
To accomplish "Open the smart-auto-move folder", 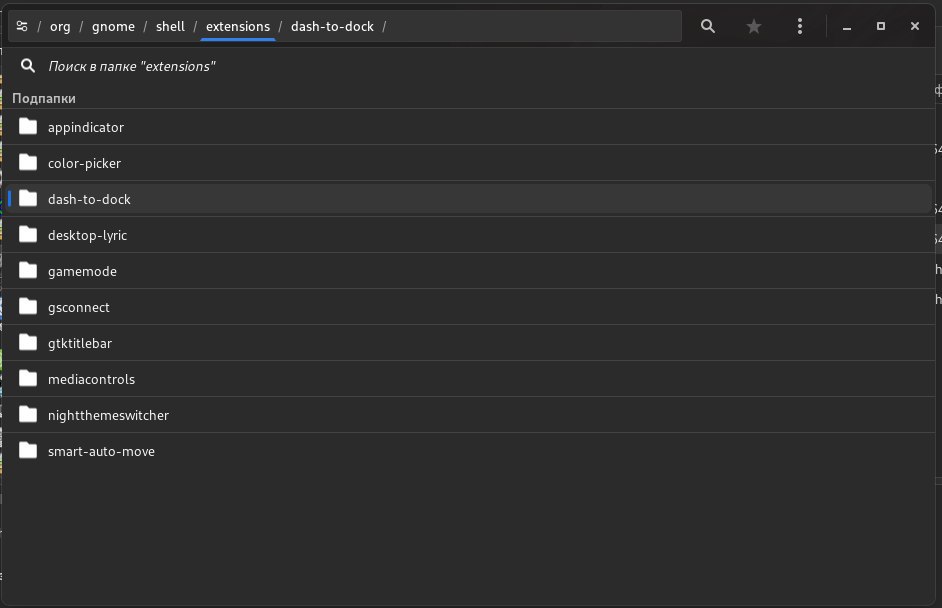I will [469, 451].
